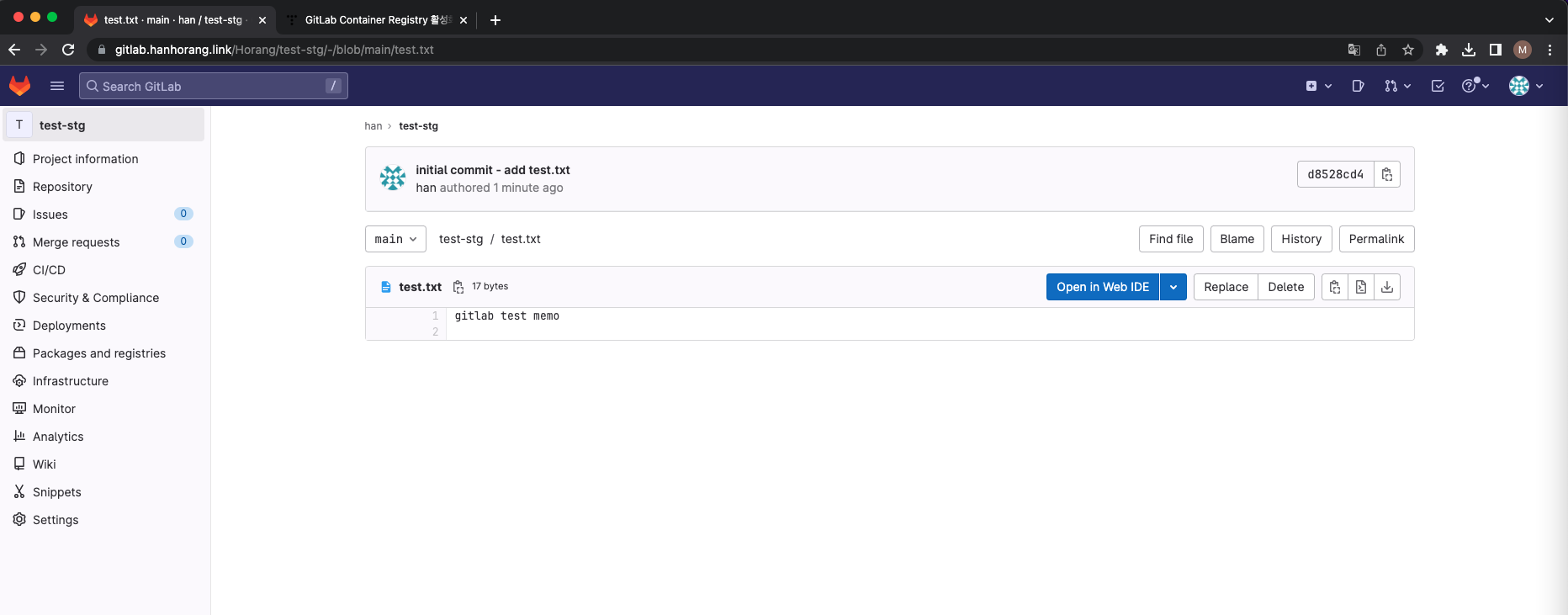
Task: Open Chrome three-dot menu
Action: pyautogui.click(x=1549, y=50)
